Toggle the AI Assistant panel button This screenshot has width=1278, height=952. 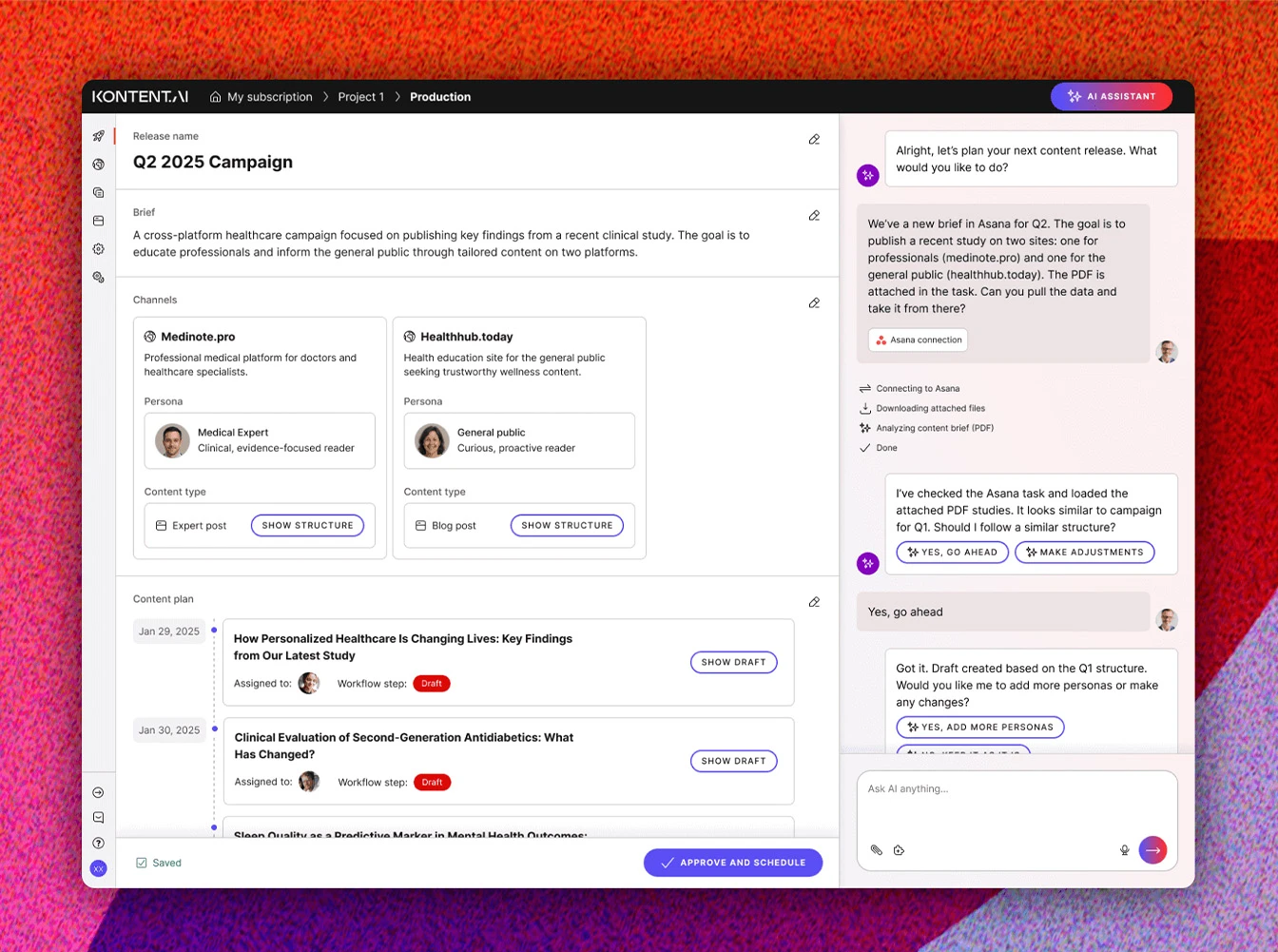point(1111,96)
